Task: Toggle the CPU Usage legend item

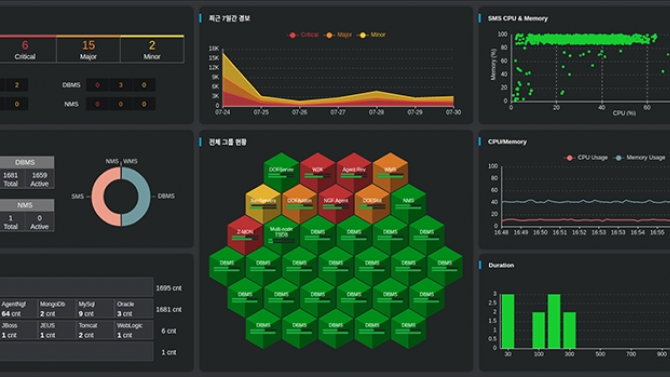Action: pos(587,158)
